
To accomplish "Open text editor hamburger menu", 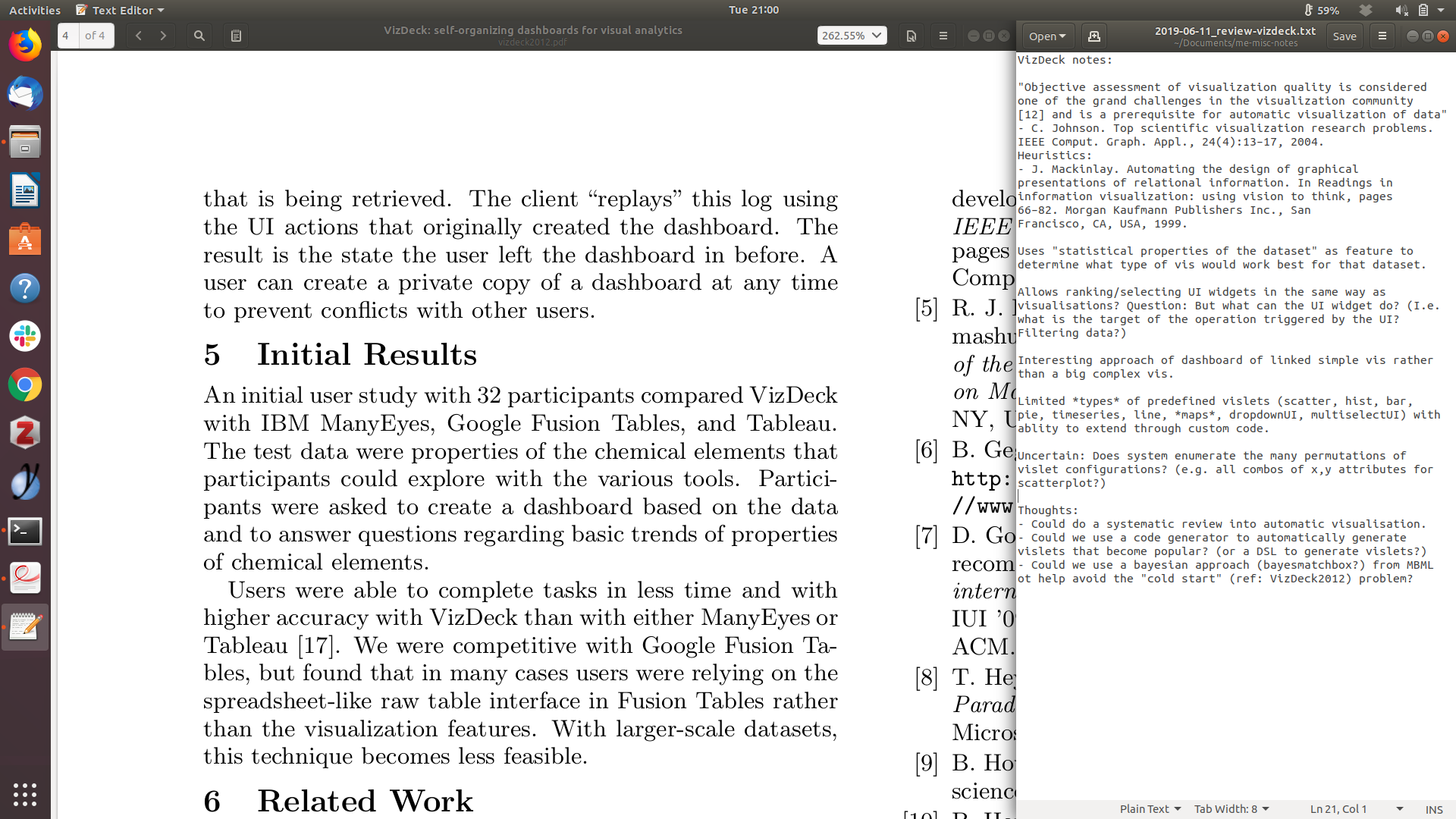I will (1382, 36).
